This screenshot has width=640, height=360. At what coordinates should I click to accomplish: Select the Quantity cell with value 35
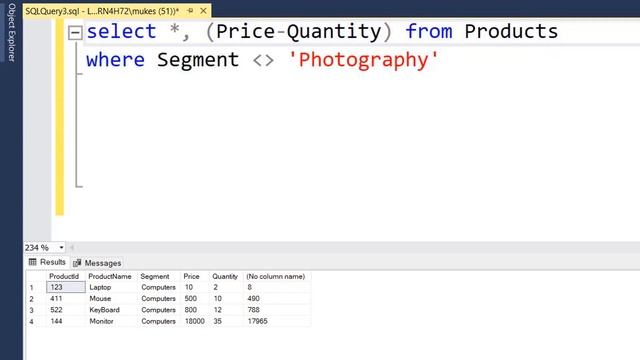[227, 321]
